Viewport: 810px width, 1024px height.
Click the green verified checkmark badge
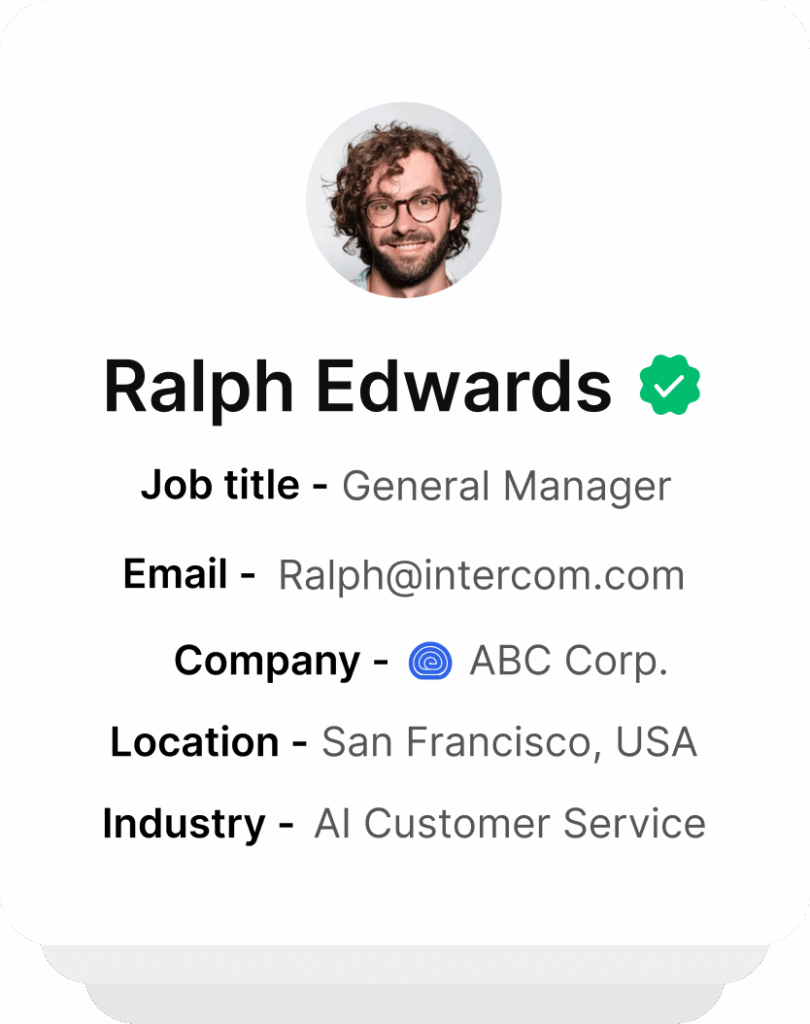[670, 385]
